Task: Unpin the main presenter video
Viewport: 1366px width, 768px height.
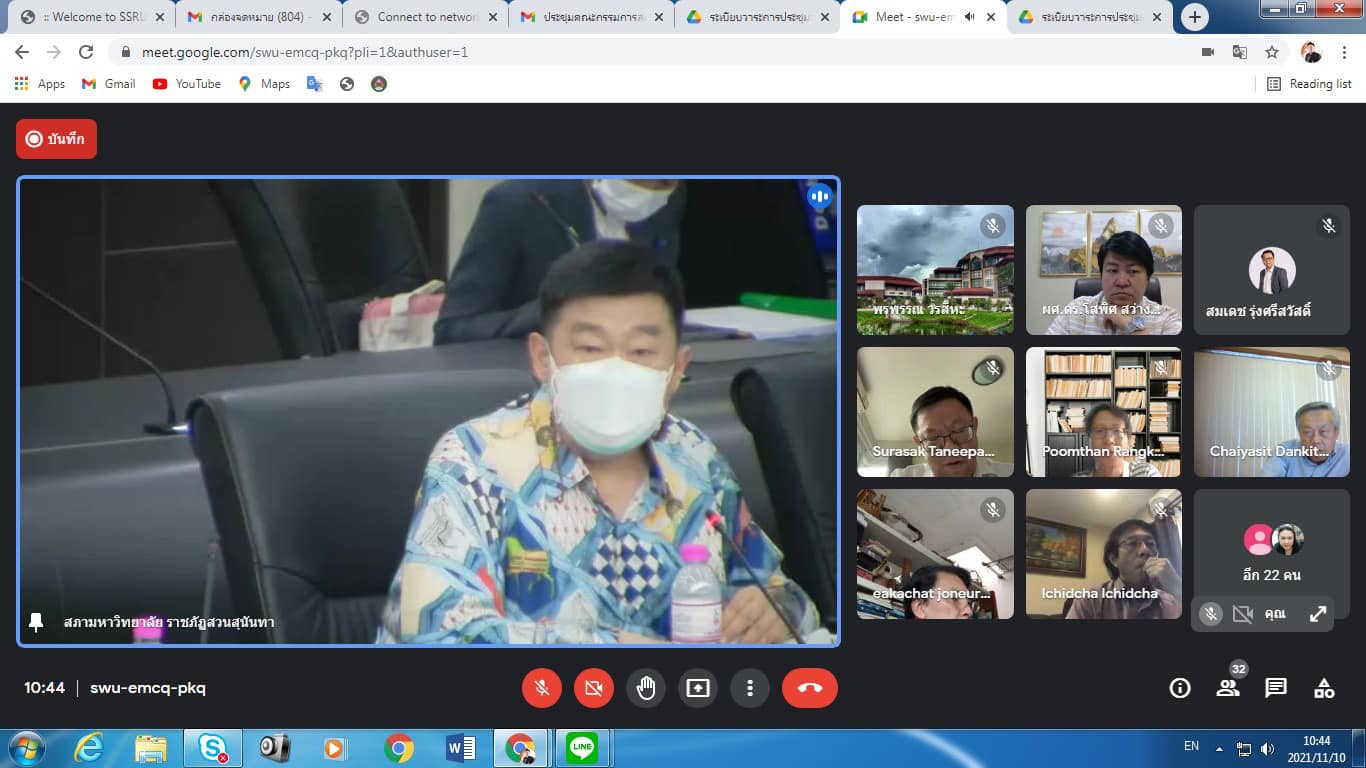Action: (x=36, y=622)
